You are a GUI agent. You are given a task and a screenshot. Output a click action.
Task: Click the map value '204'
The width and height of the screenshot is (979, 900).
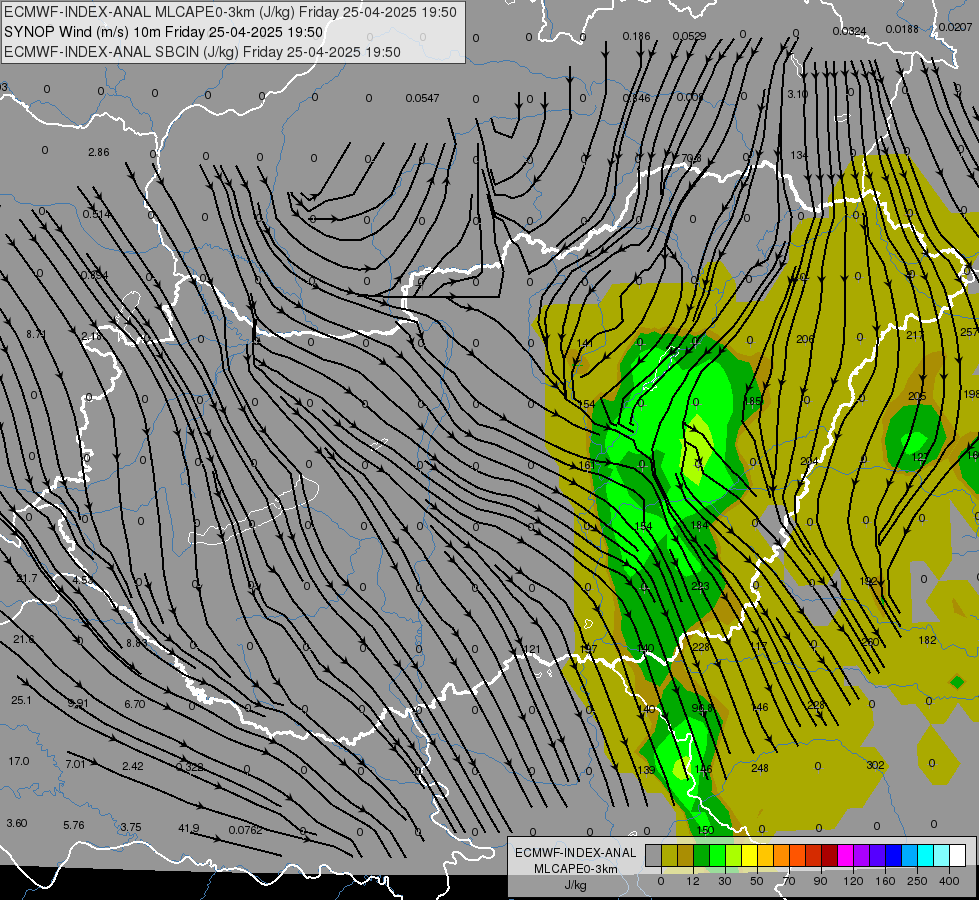point(809,462)
